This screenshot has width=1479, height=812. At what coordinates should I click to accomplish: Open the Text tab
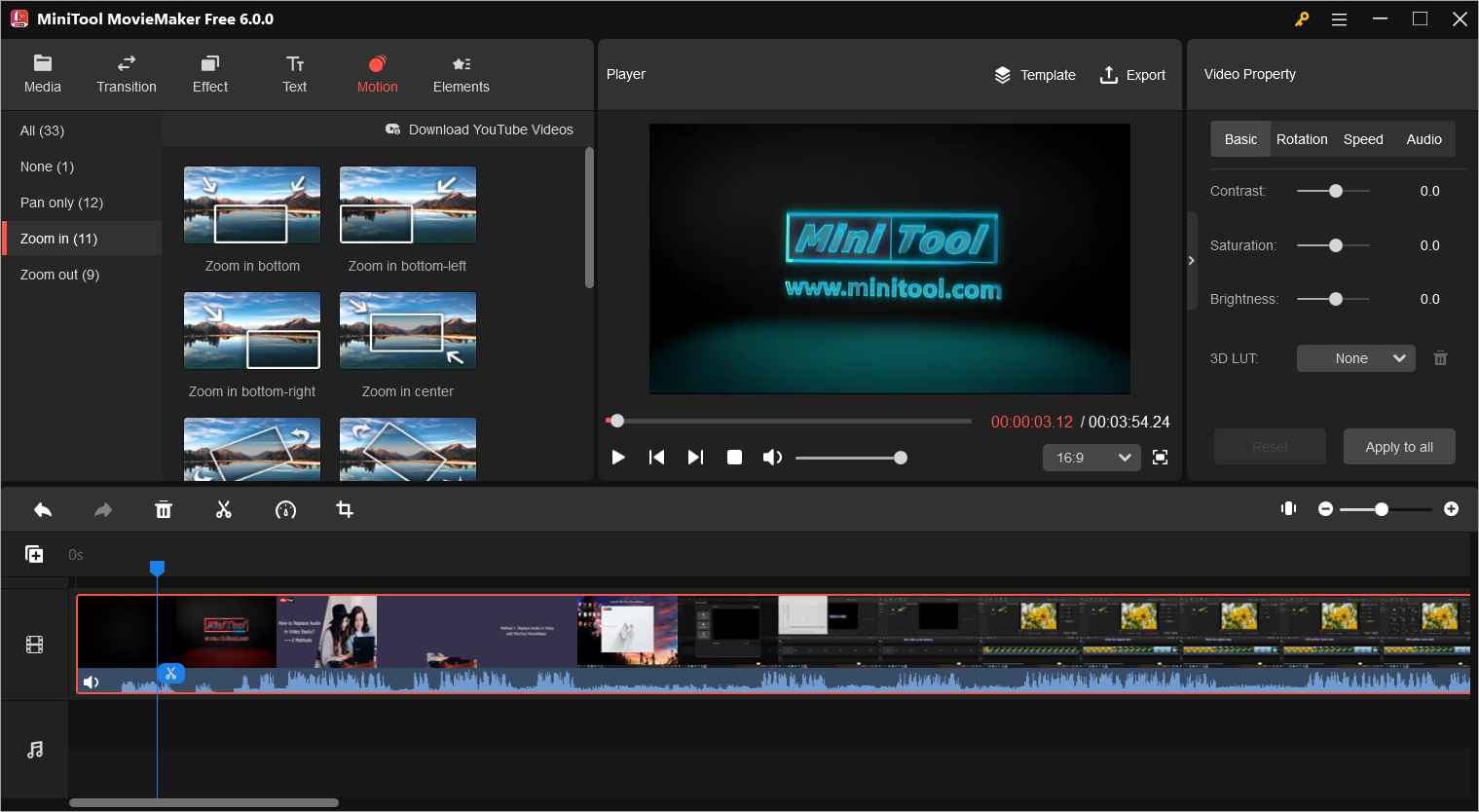coord(295,74)
